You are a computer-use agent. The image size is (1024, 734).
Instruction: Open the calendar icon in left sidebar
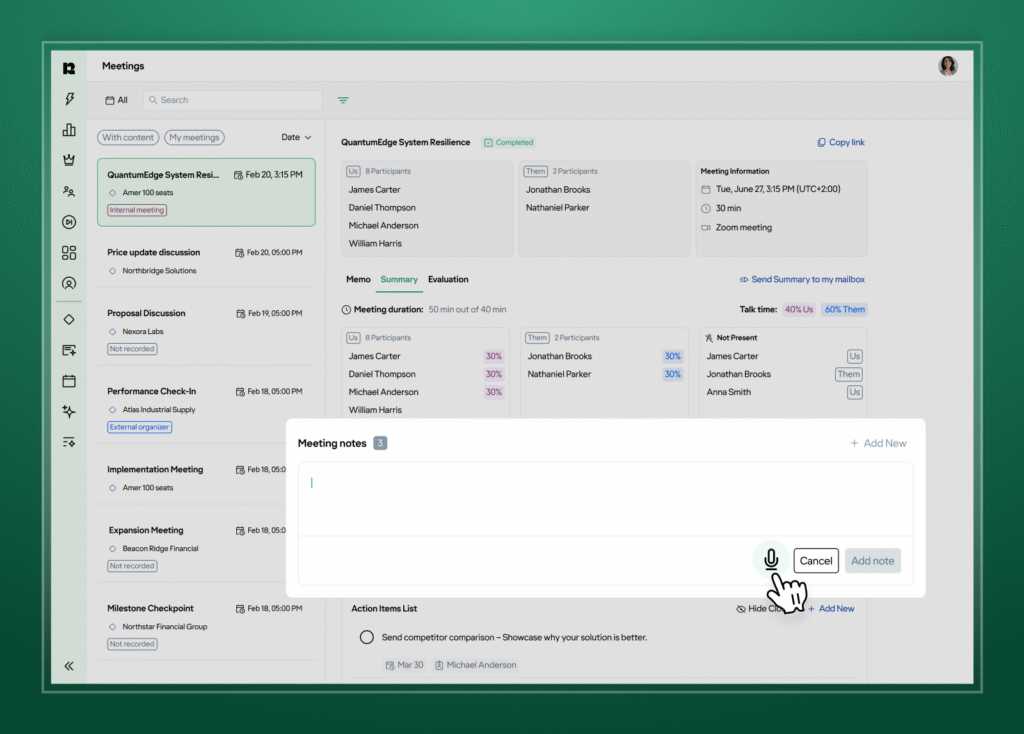[x=69, y=381]
